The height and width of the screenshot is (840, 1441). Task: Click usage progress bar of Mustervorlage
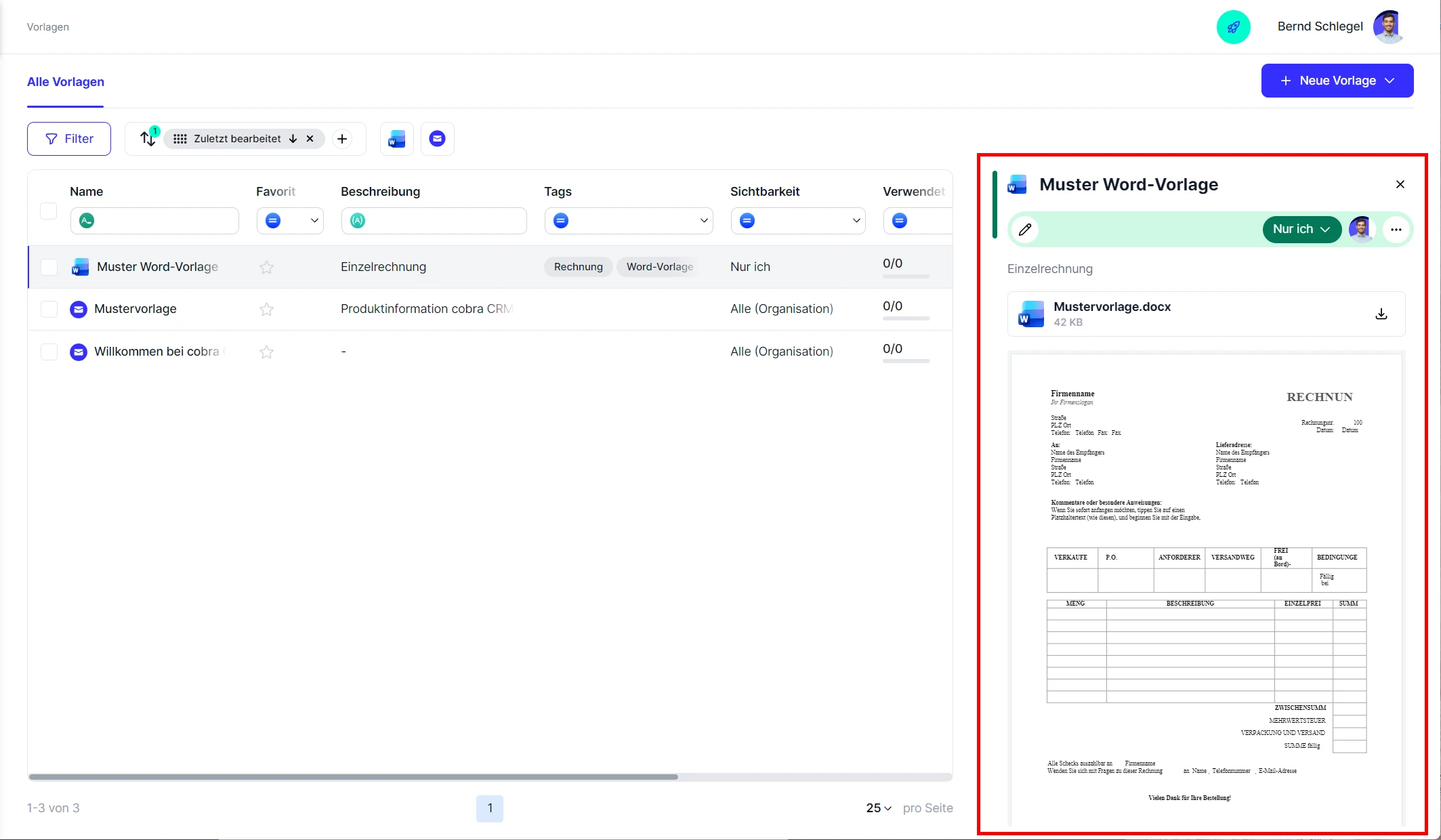pos(906,319)
